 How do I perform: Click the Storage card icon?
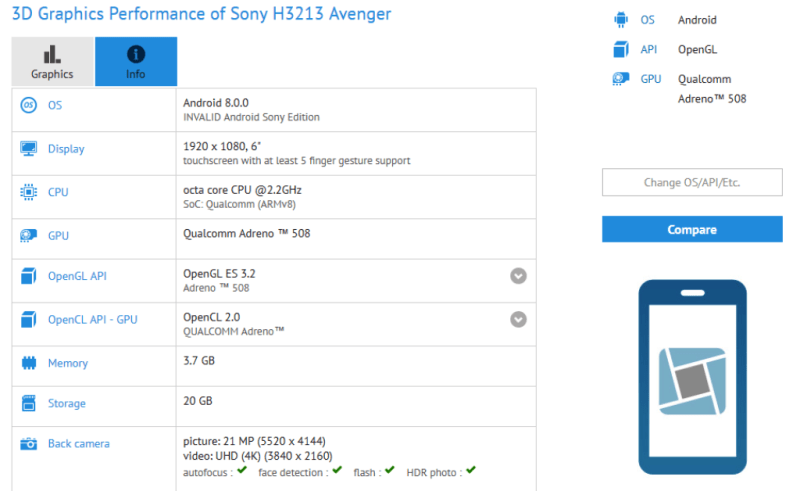[29, 403]
